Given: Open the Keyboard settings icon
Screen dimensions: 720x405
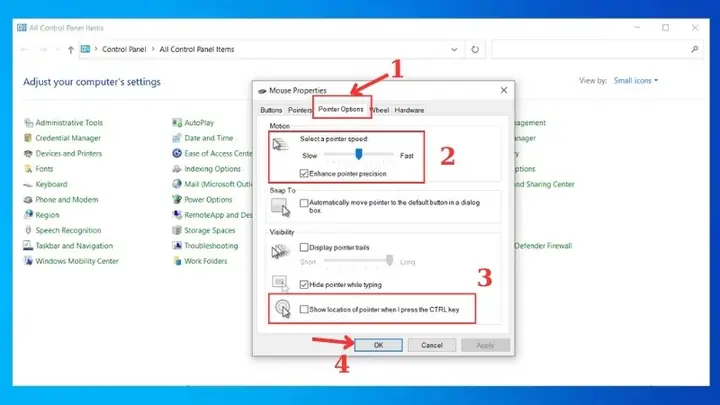Looking at the screenshot, I should pos(28,184).
